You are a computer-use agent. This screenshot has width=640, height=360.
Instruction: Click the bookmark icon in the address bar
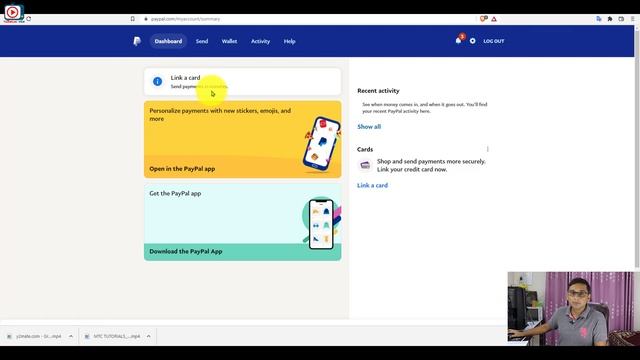(132, 19)
